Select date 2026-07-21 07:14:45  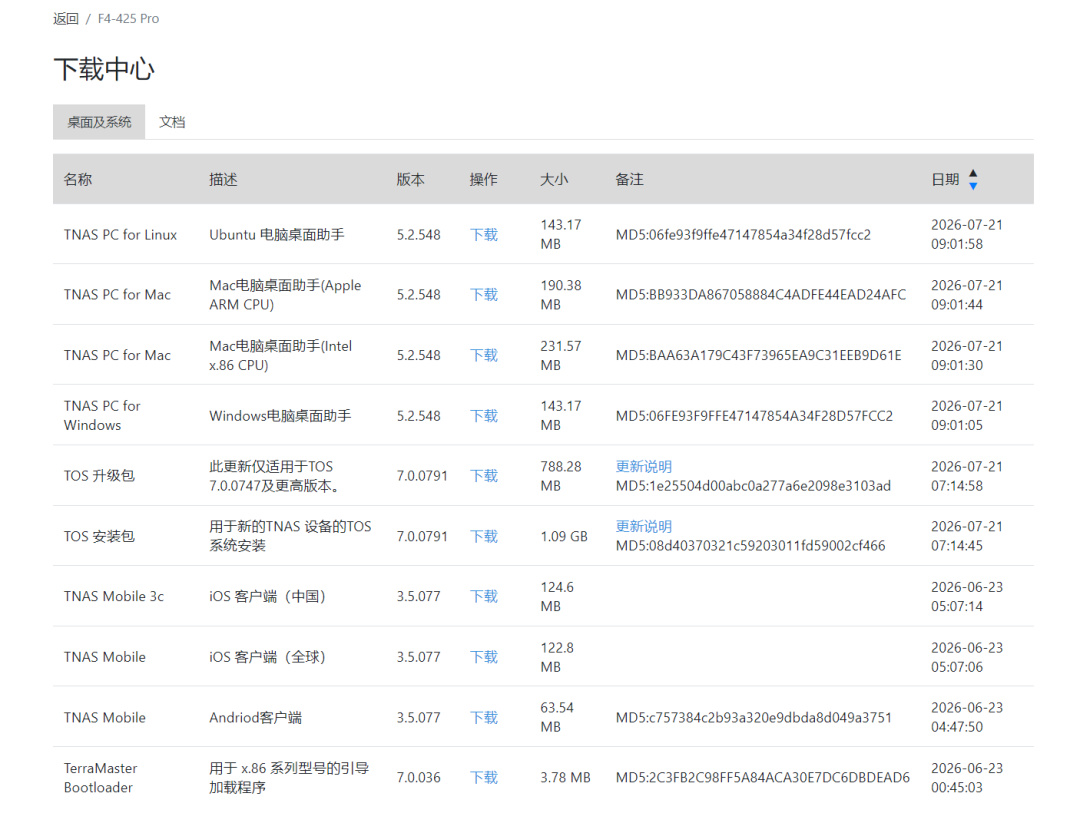click(x=967, y=536)
